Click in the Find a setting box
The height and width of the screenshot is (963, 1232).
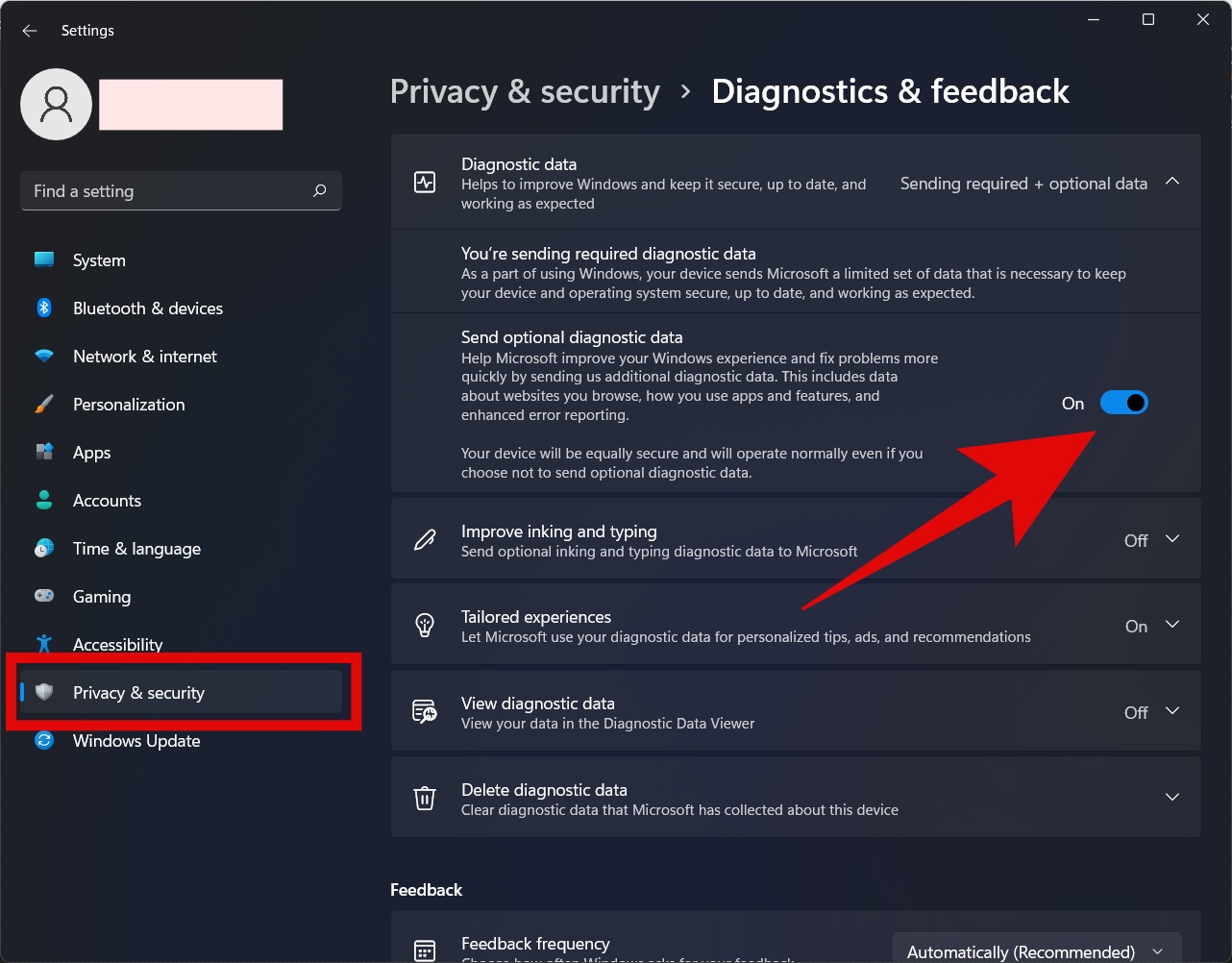coord(181,191)
